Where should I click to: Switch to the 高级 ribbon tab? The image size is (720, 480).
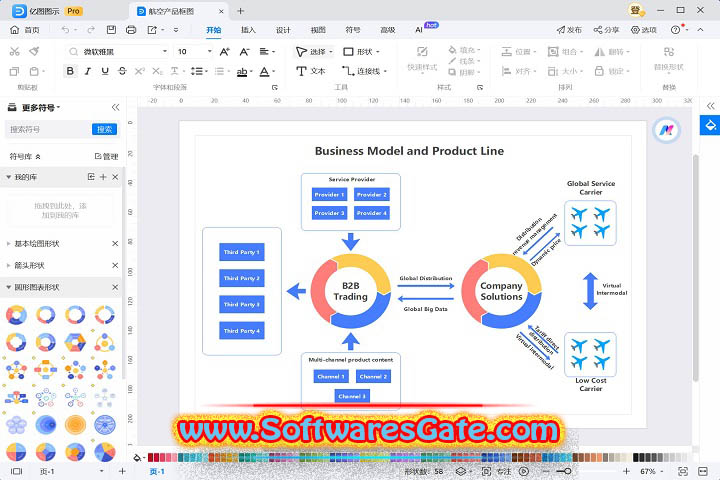pyautogui.click(x=388, y=30)
